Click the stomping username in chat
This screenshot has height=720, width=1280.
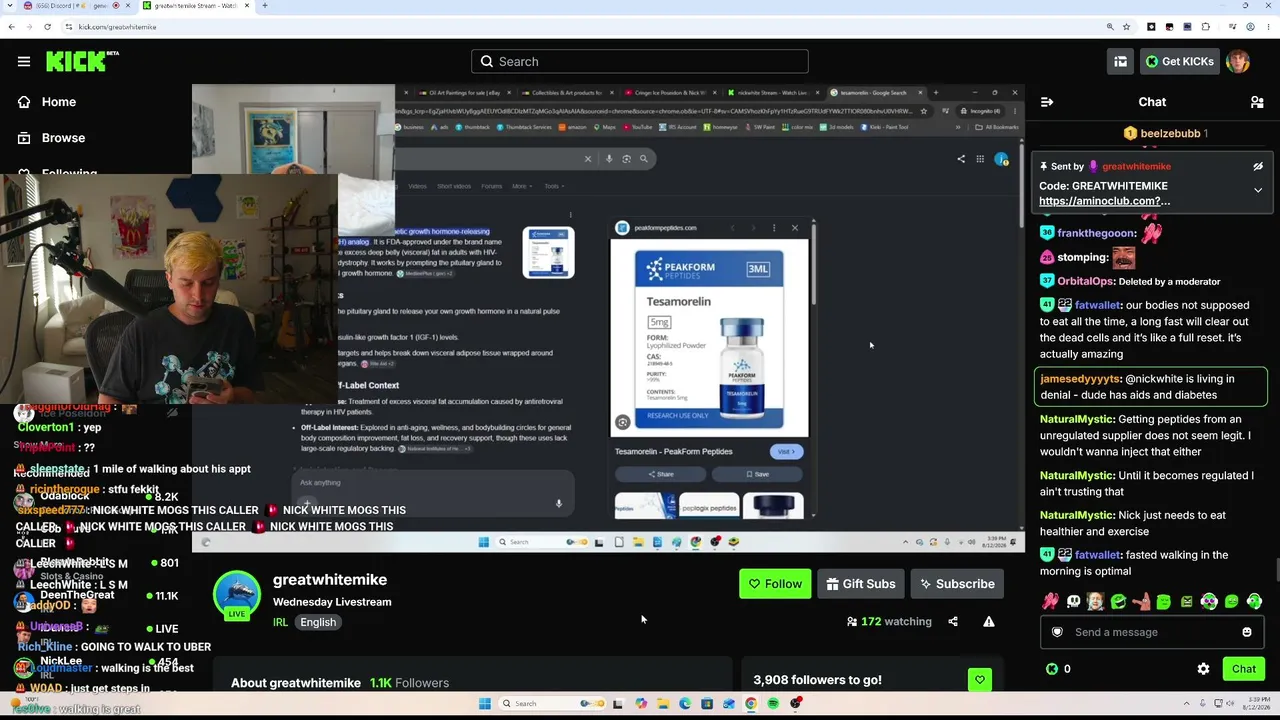(x=1081, y=258)
